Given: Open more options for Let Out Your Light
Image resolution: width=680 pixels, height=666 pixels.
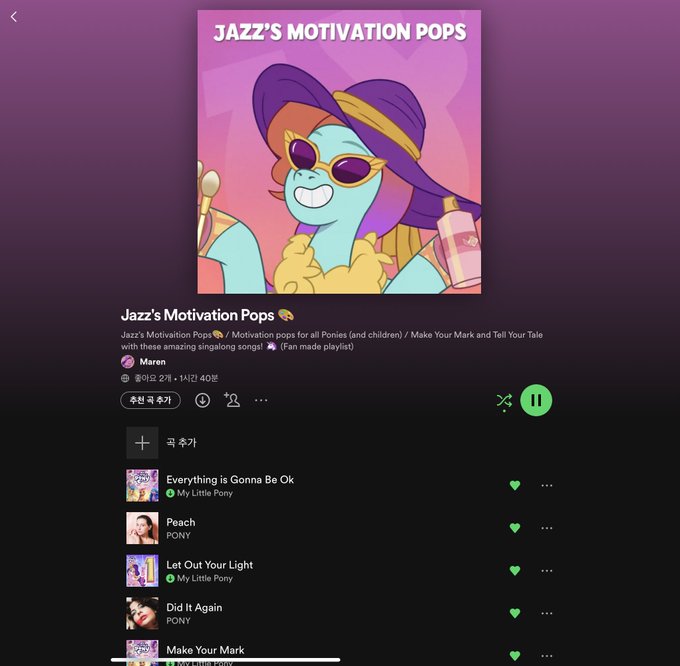Looking at the screenshot, I should [547, 571].
